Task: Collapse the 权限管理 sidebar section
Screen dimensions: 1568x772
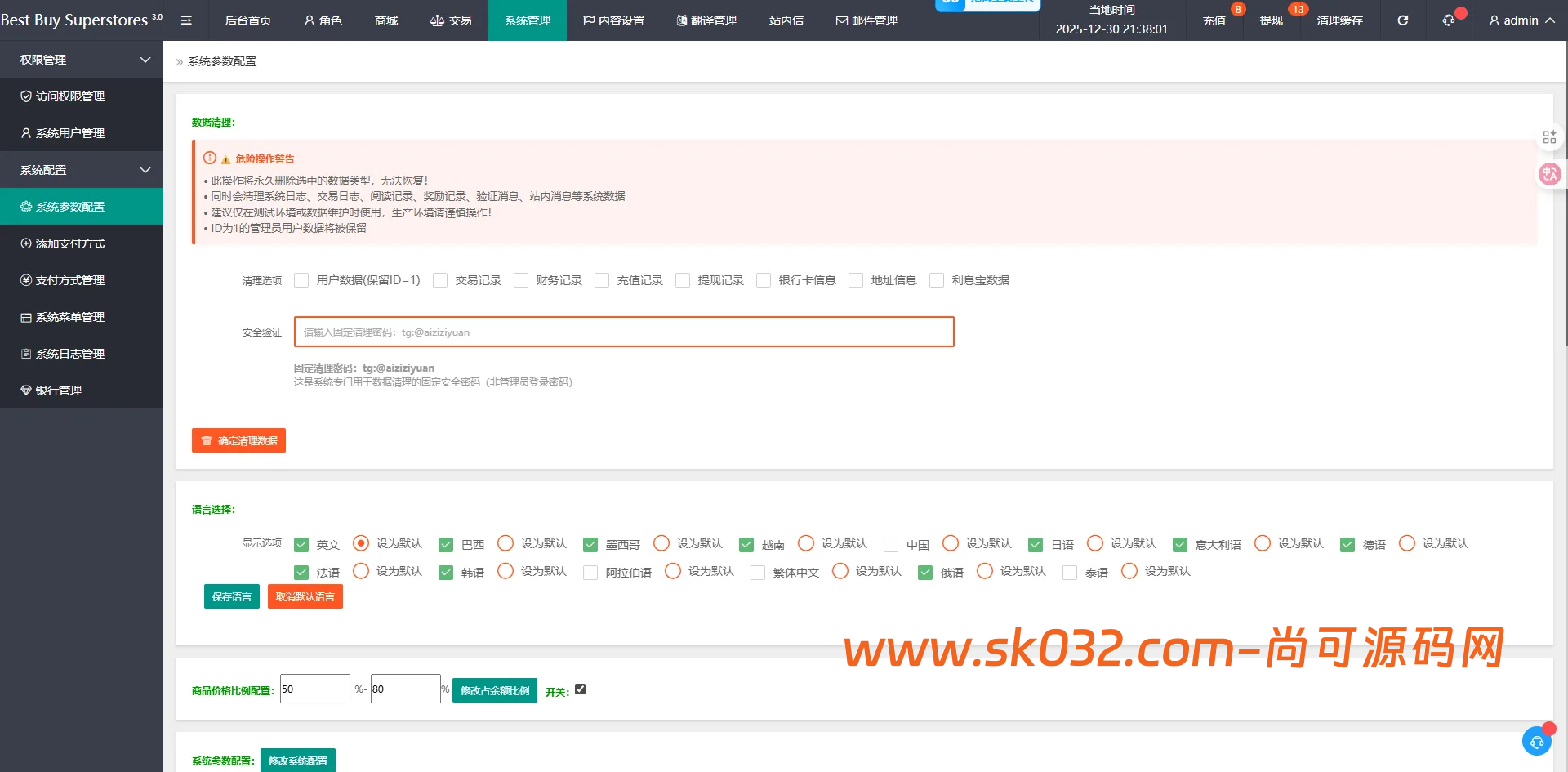Action: click(82, 59)
